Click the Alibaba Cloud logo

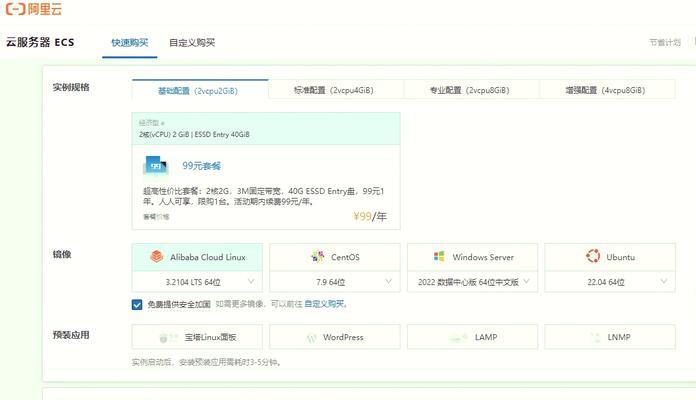(x=34, y=9)
